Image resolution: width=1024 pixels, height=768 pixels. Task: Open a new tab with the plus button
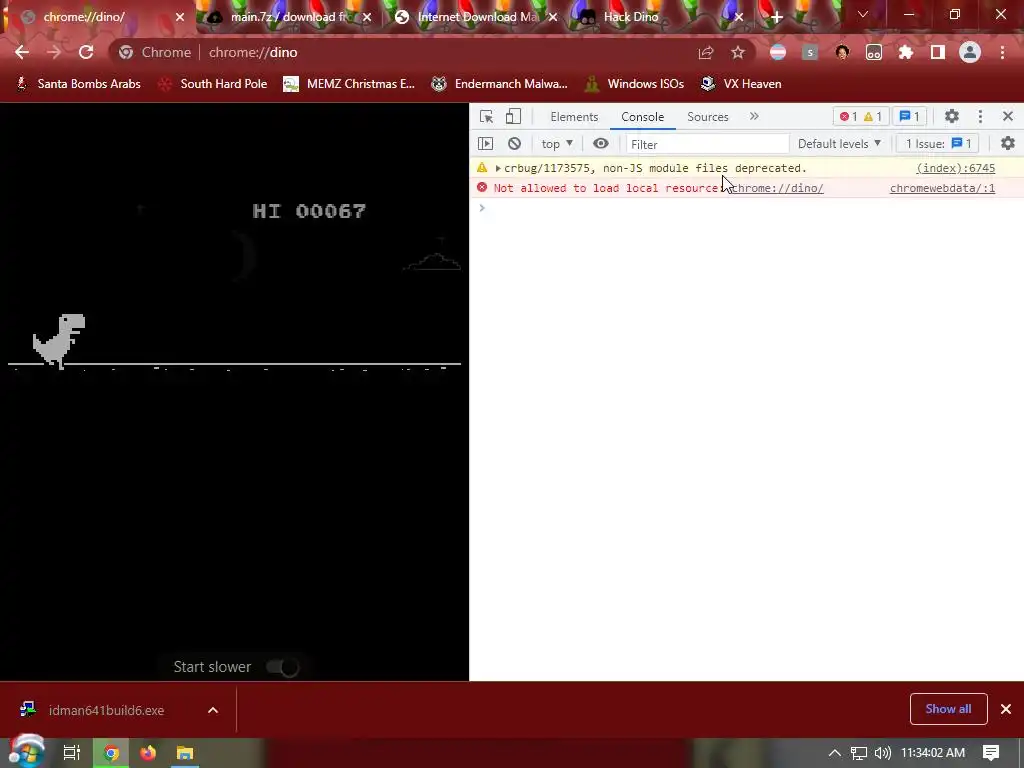pyautogui.click(x=776, y=18)
